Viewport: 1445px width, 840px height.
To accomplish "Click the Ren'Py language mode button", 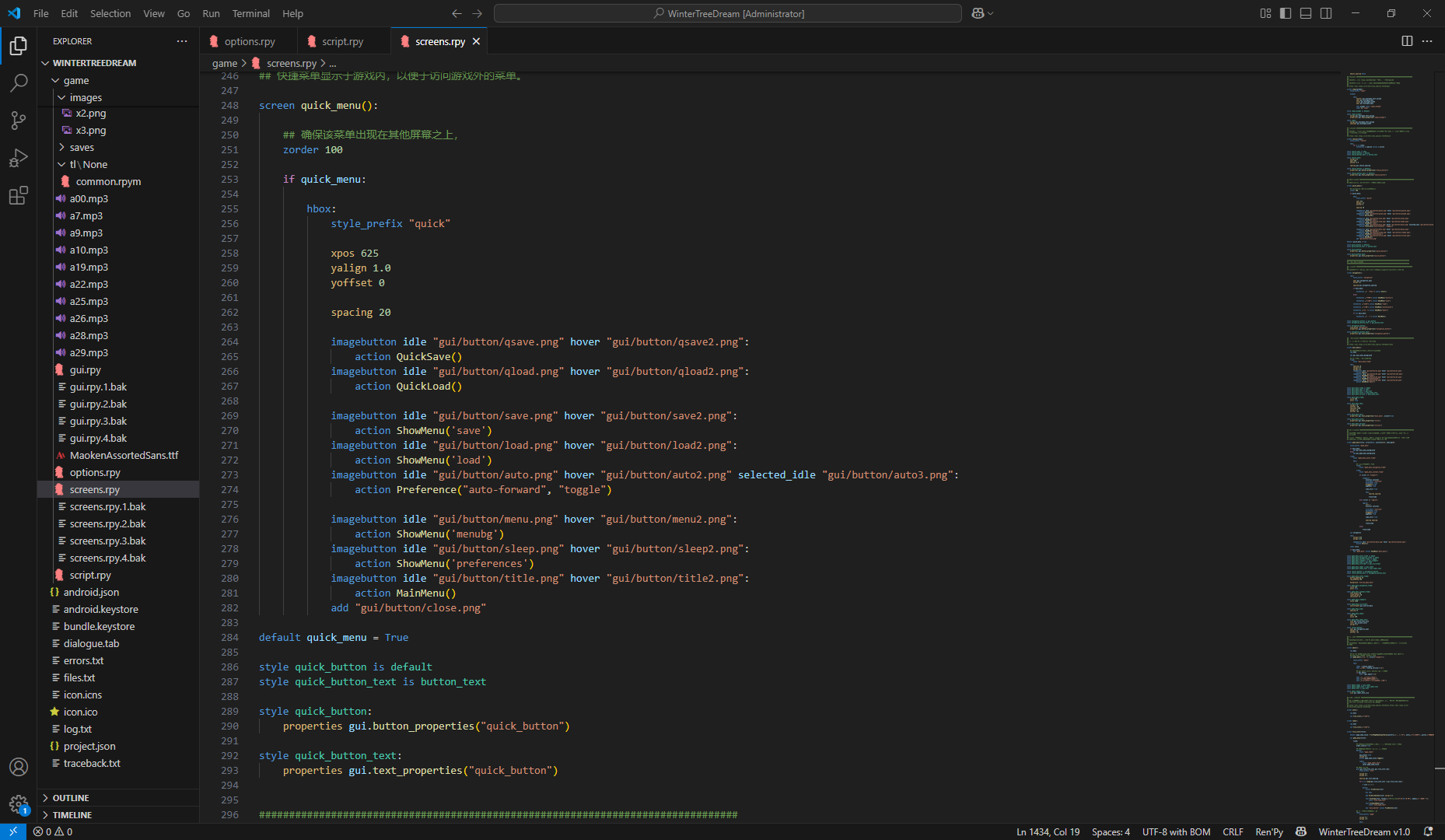I will [x=1269, y=831].
